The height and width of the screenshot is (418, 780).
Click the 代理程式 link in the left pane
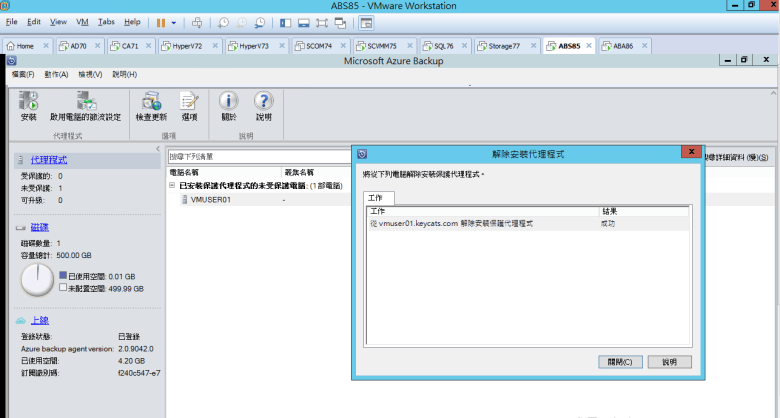click(x=49, y=160)
